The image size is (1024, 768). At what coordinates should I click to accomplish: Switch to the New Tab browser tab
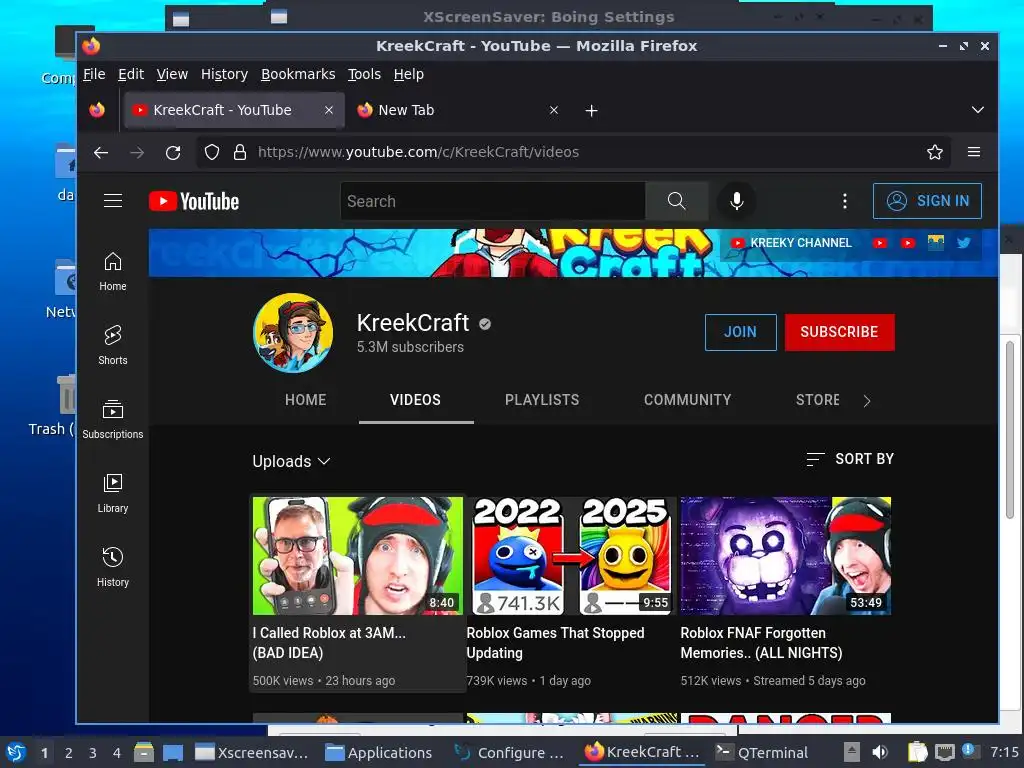(x=458, y=110)
